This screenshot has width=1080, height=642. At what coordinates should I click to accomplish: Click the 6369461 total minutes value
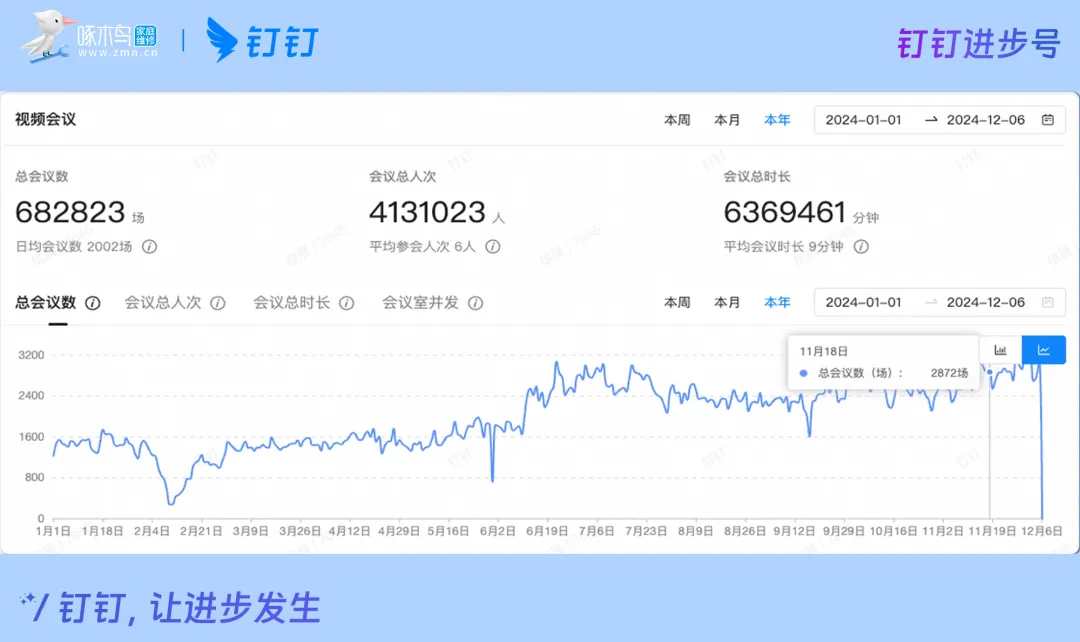785,212
